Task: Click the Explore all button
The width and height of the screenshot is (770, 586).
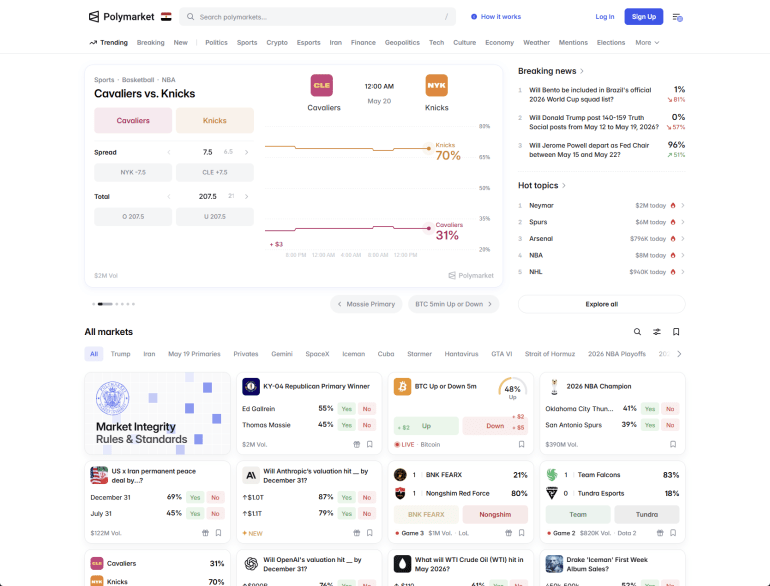Action: 602,304
